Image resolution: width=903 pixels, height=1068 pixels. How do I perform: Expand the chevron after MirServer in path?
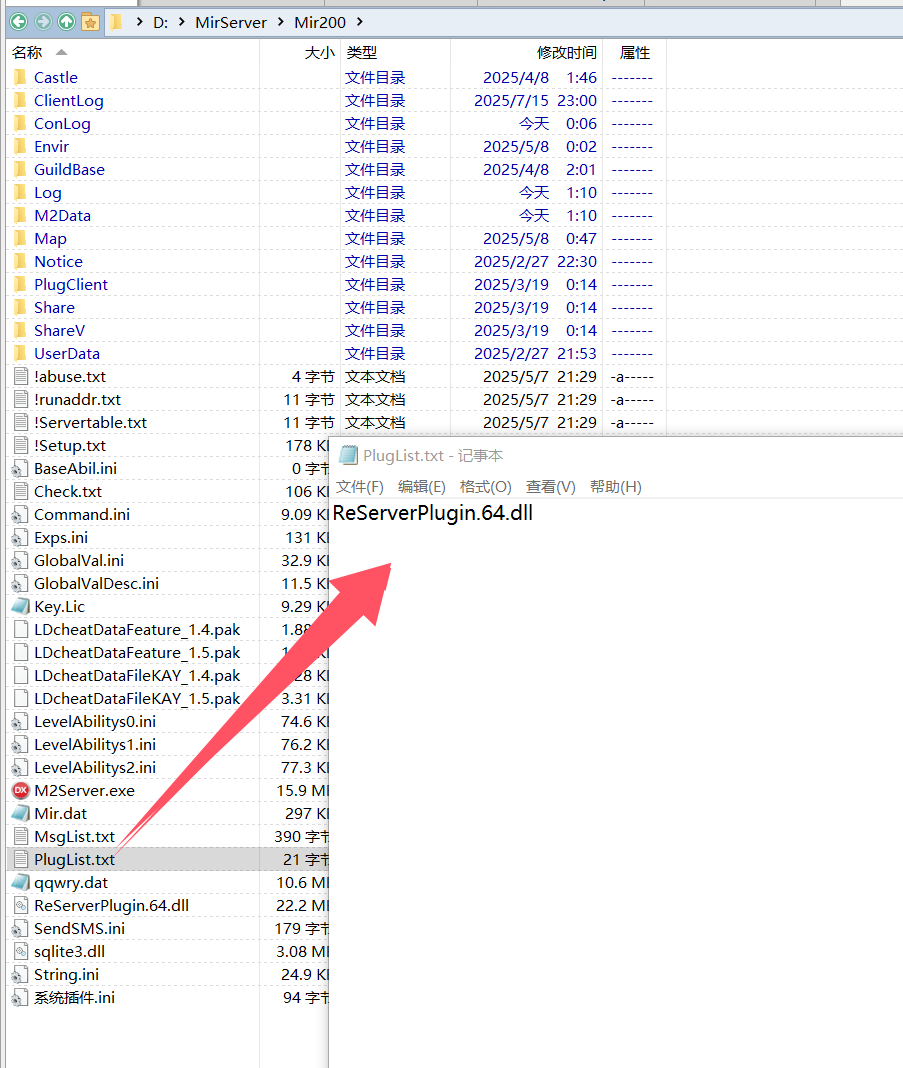click(x=281, y=22)
